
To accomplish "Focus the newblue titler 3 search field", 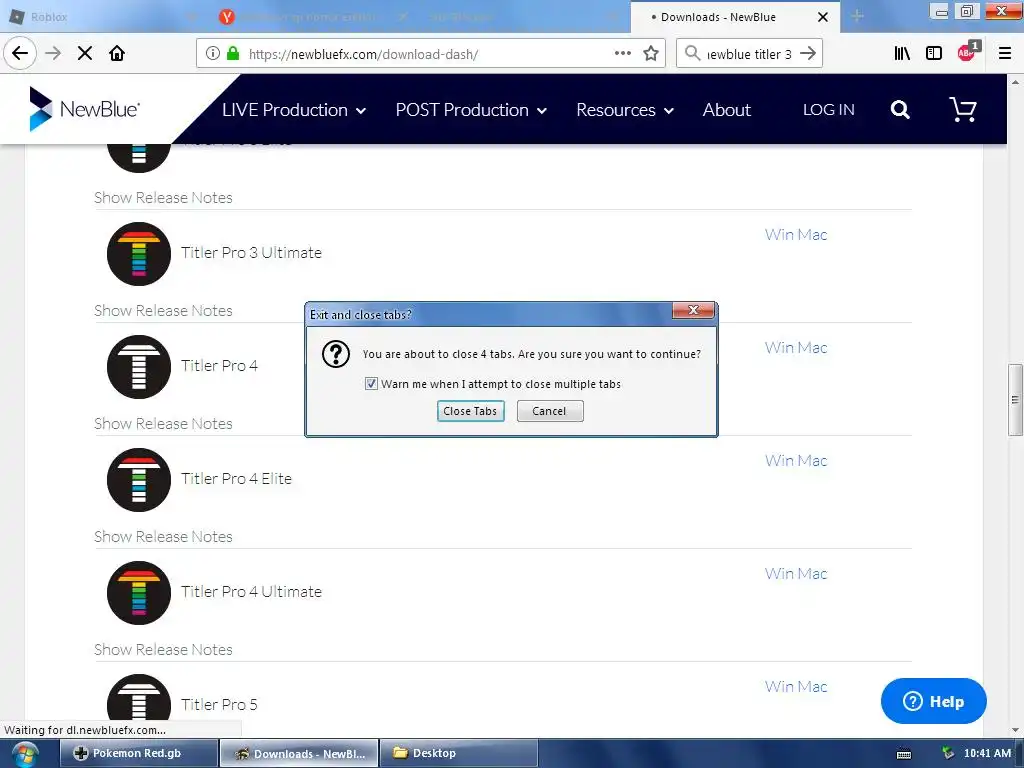I will 749,54.
